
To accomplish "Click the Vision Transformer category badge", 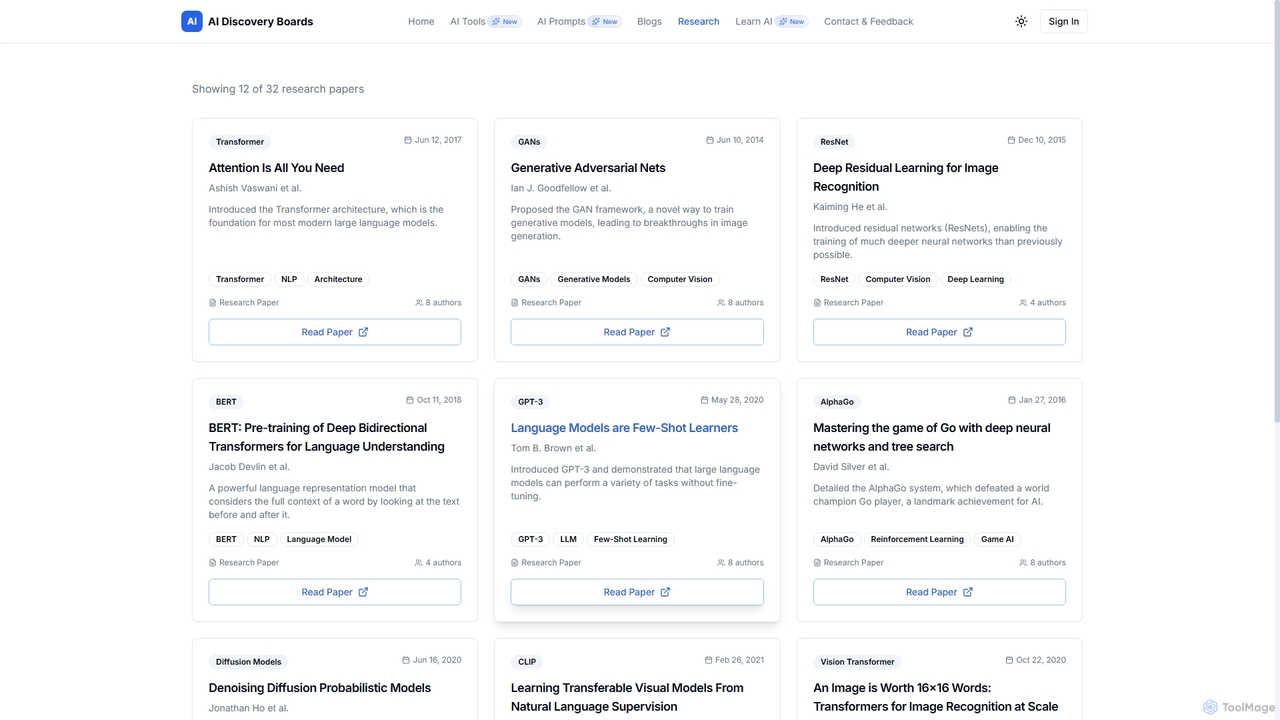I will coord(857,662).
